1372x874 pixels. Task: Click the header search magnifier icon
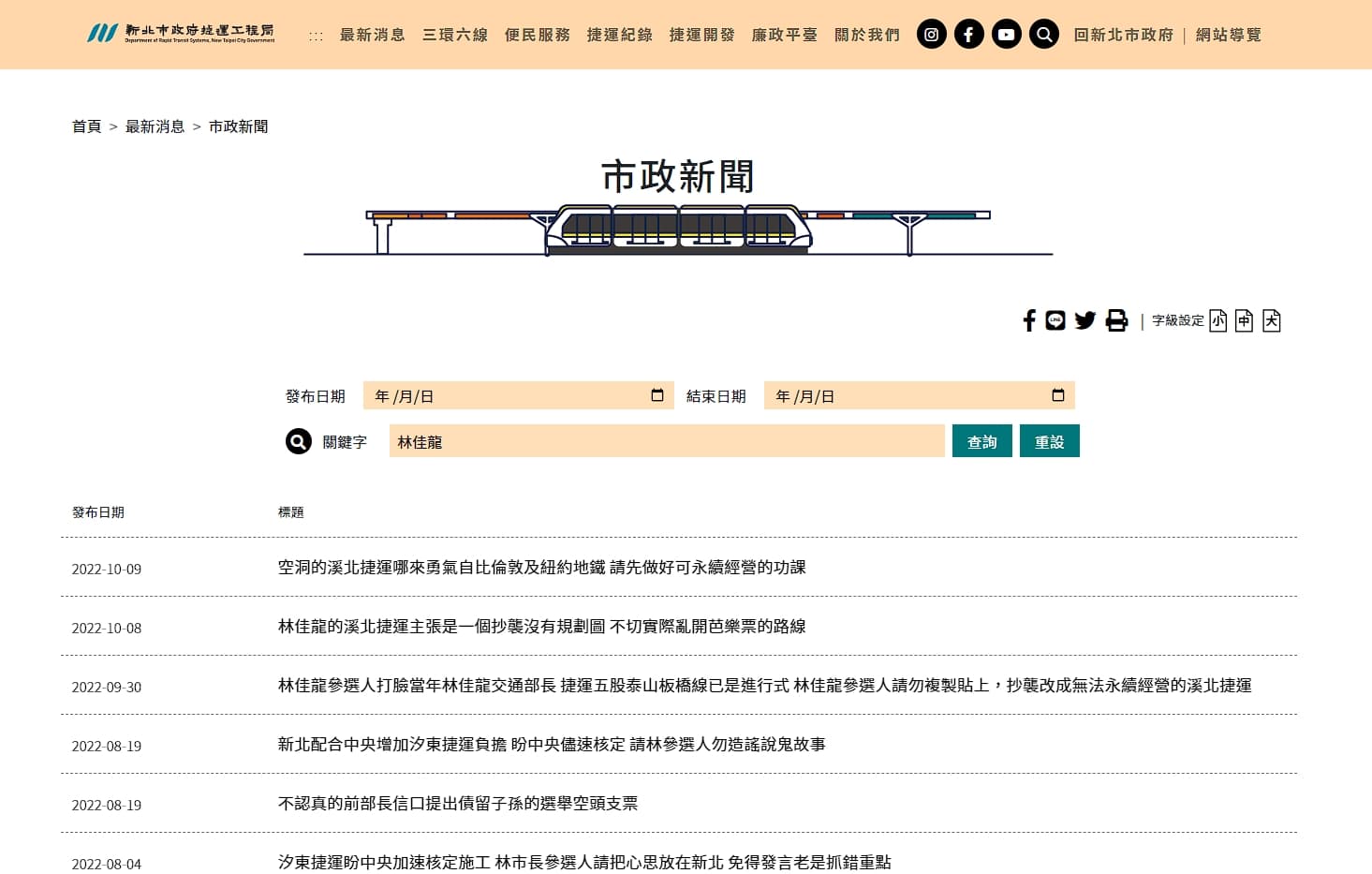click(1044, 35)
